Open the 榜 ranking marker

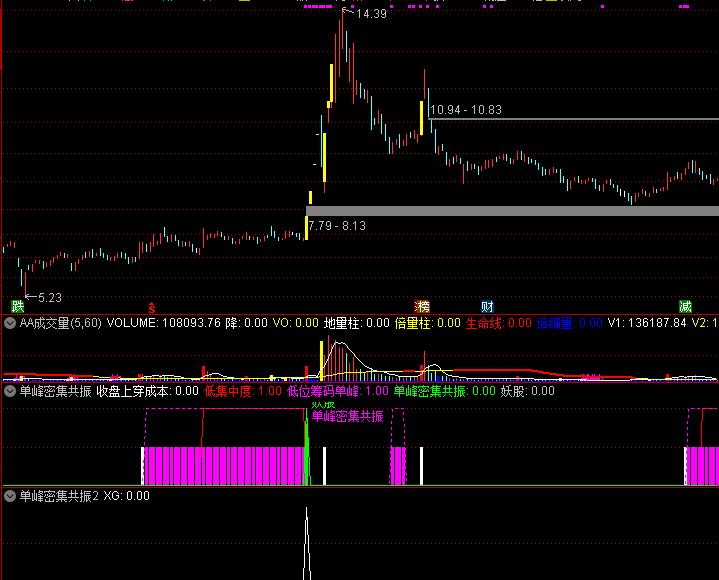pyautogui.click(x=422, y=306)
